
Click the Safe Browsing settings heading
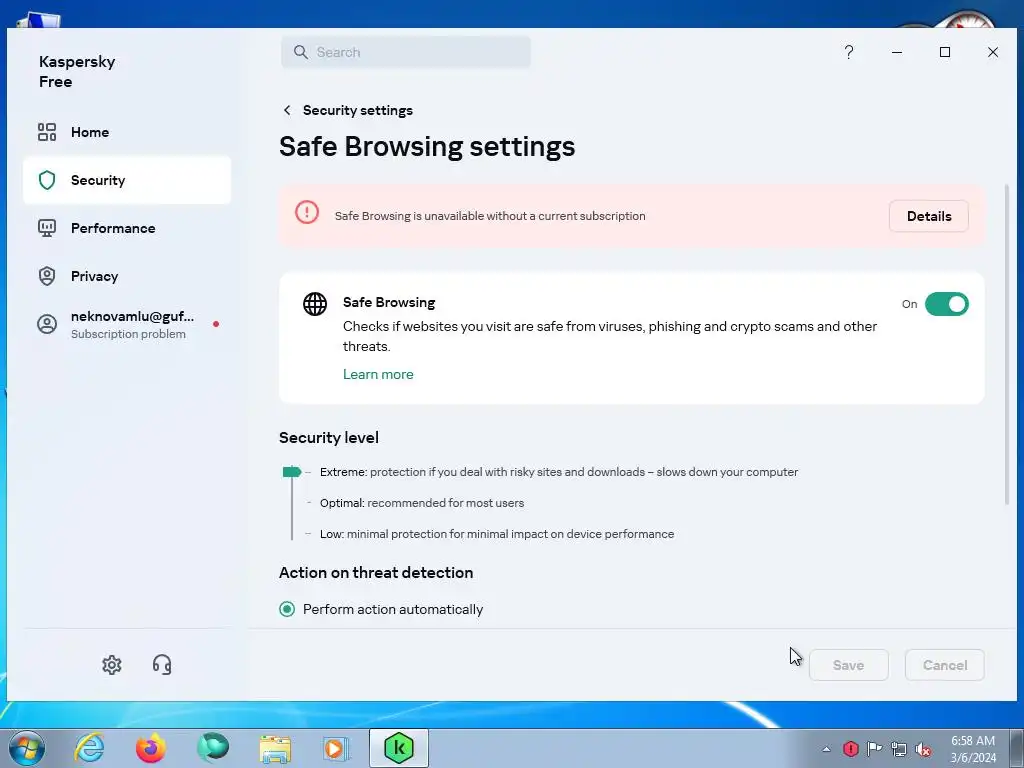pos(427,146)
